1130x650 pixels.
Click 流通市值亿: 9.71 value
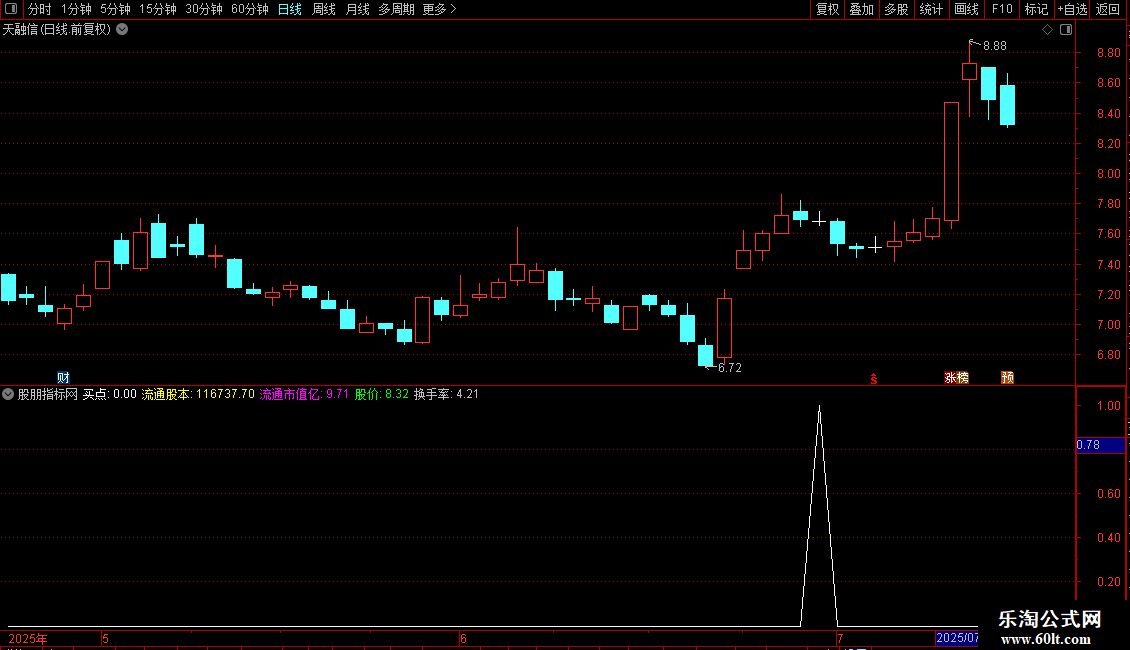tap(304, 394)
